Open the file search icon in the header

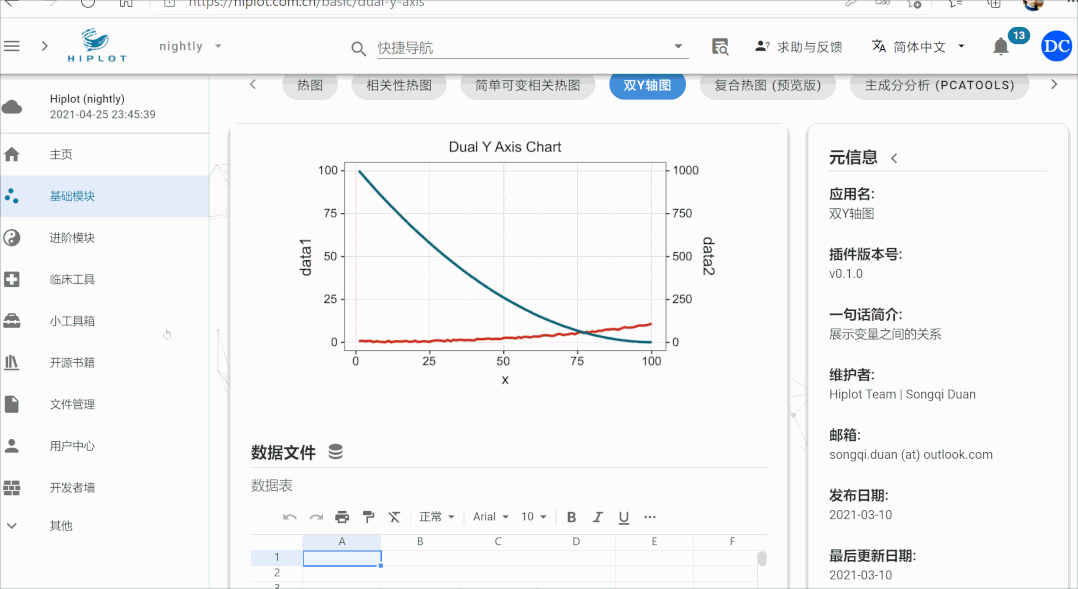click(x=720, y=47)
